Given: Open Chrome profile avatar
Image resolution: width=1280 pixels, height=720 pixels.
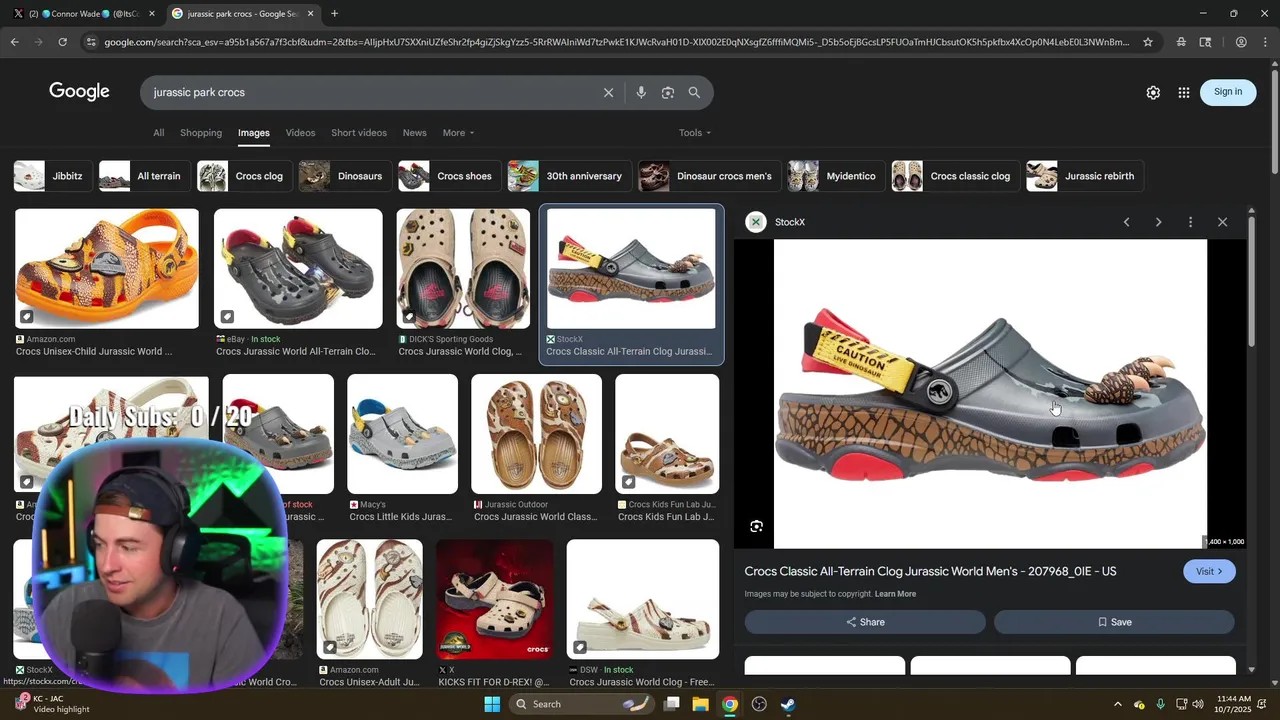Looking at the screenshot, I should (x=1241, y=42).
